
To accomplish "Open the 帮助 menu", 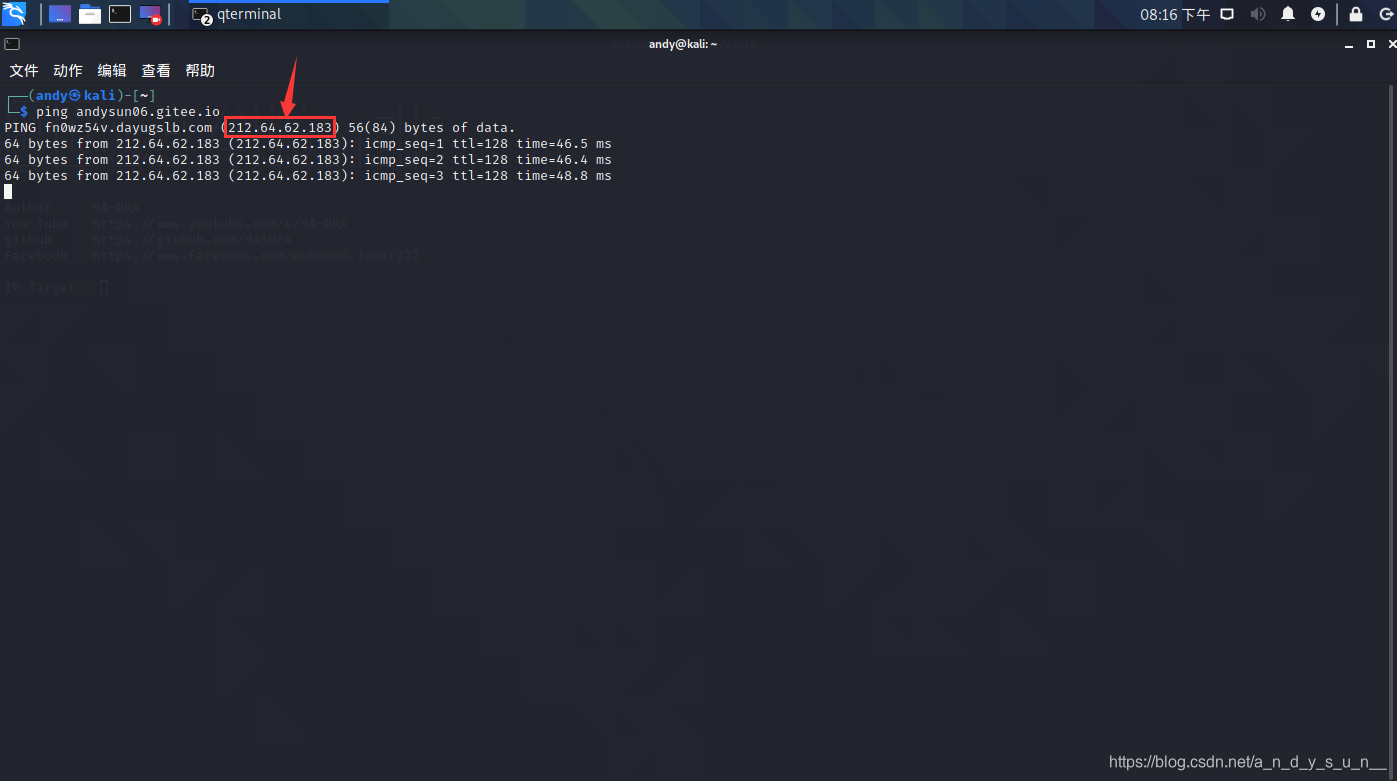I will [200, 71].
